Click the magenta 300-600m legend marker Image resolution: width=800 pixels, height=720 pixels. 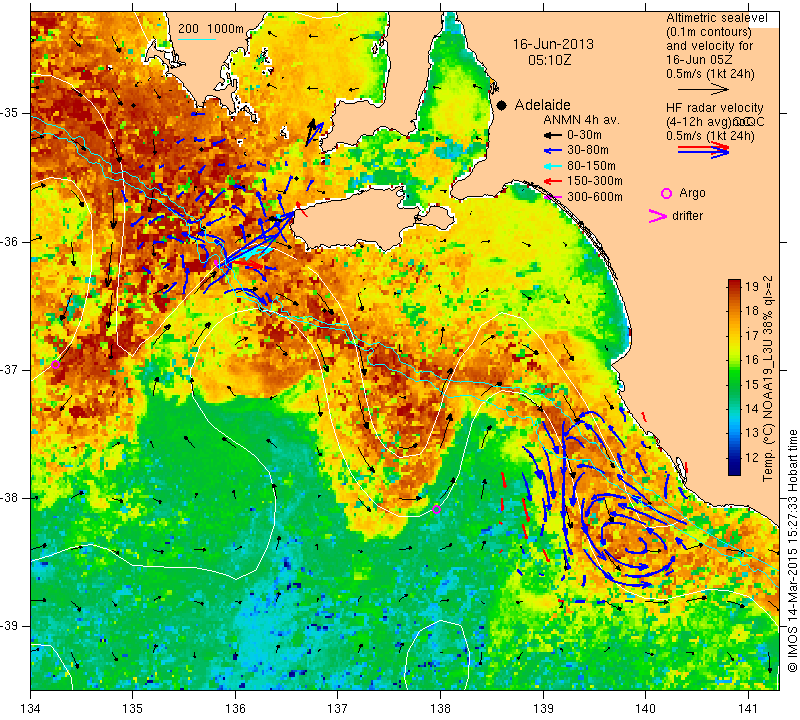pos(552,197)
